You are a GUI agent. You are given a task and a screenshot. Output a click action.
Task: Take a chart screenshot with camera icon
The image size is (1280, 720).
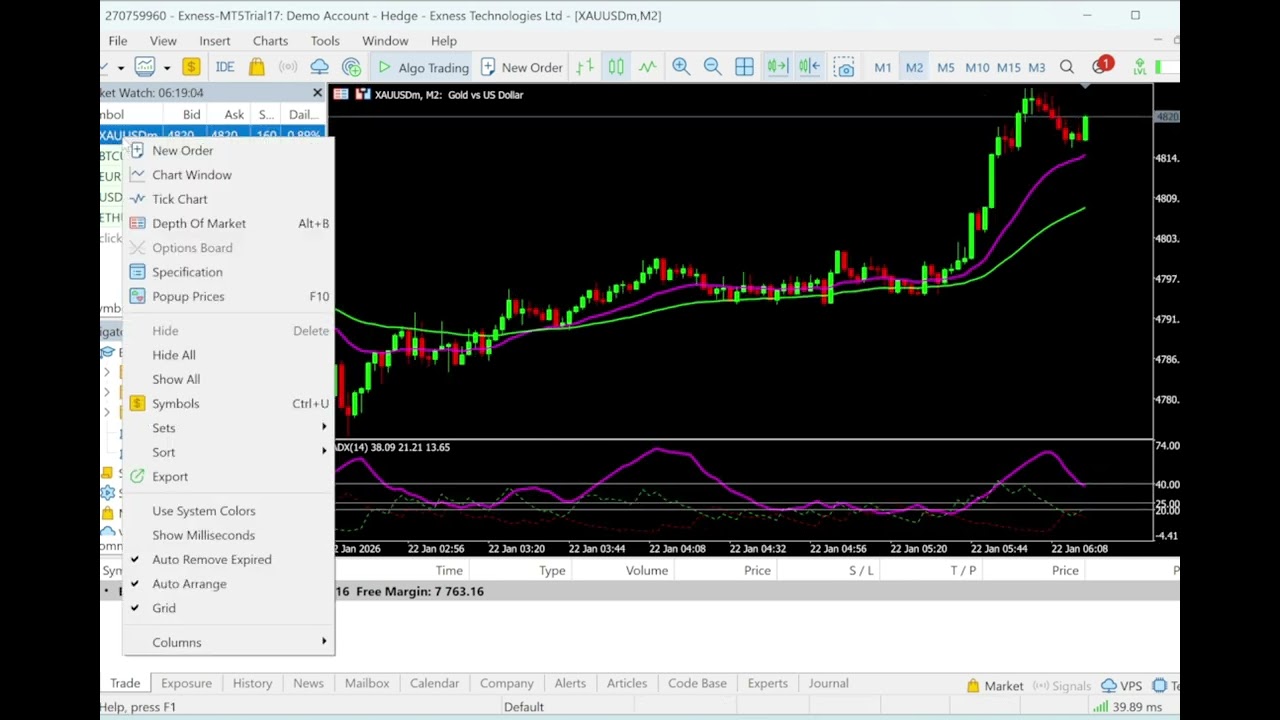[845, 68]
